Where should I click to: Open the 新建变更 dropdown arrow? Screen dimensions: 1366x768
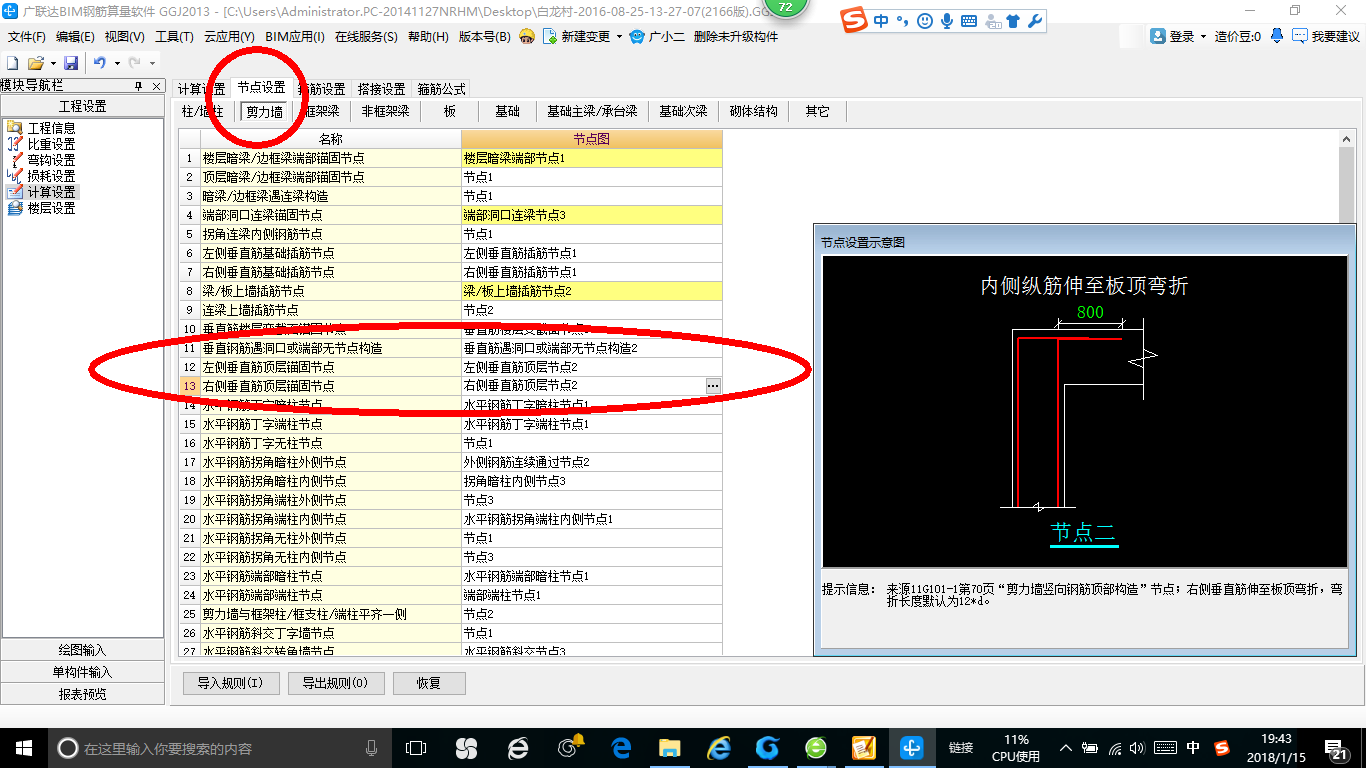click(619, 36)
